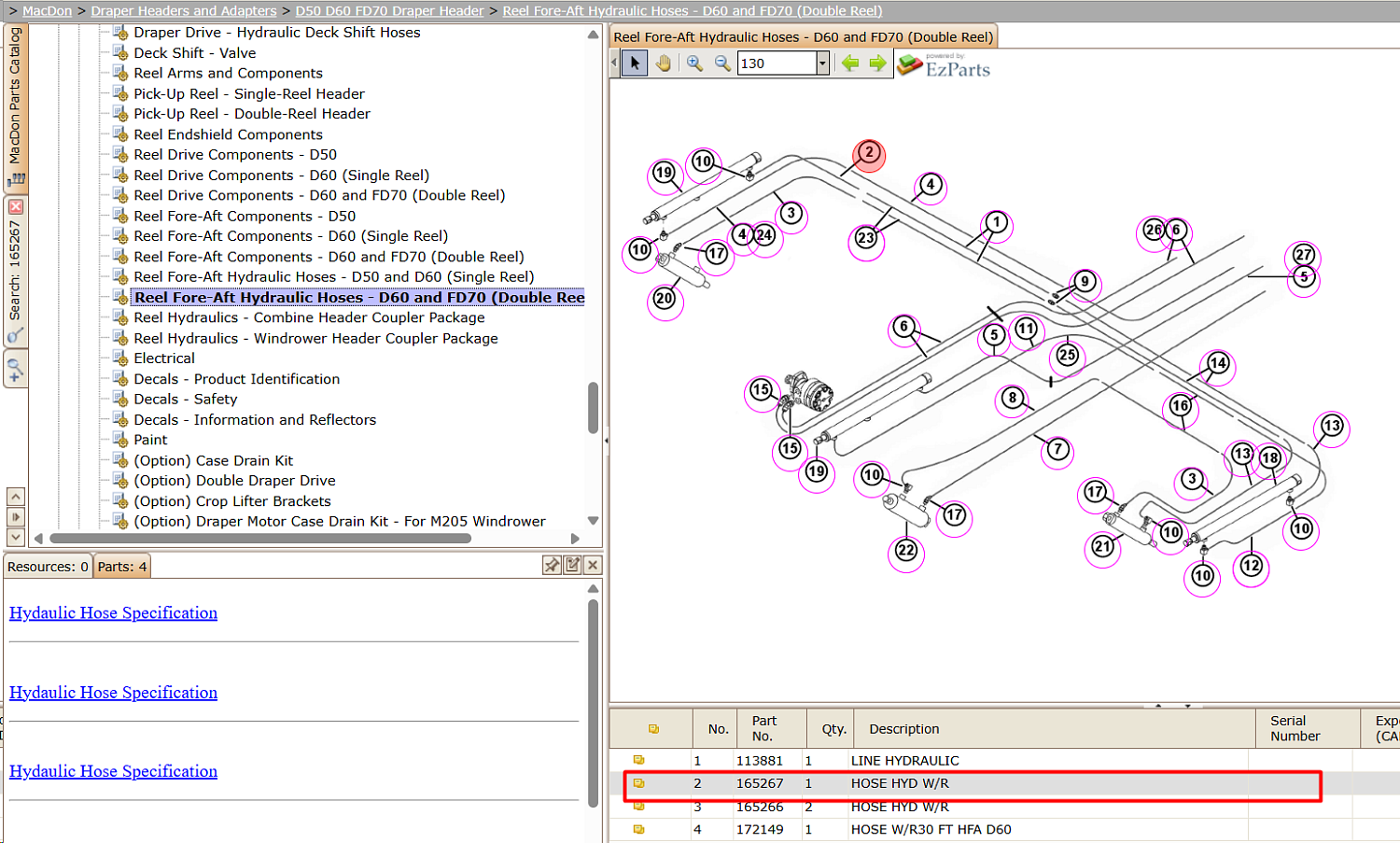The image size is (1400, 843).
Task: Go to next page with green right arrow
Action: pyautogui.click(x=877, y=63)
